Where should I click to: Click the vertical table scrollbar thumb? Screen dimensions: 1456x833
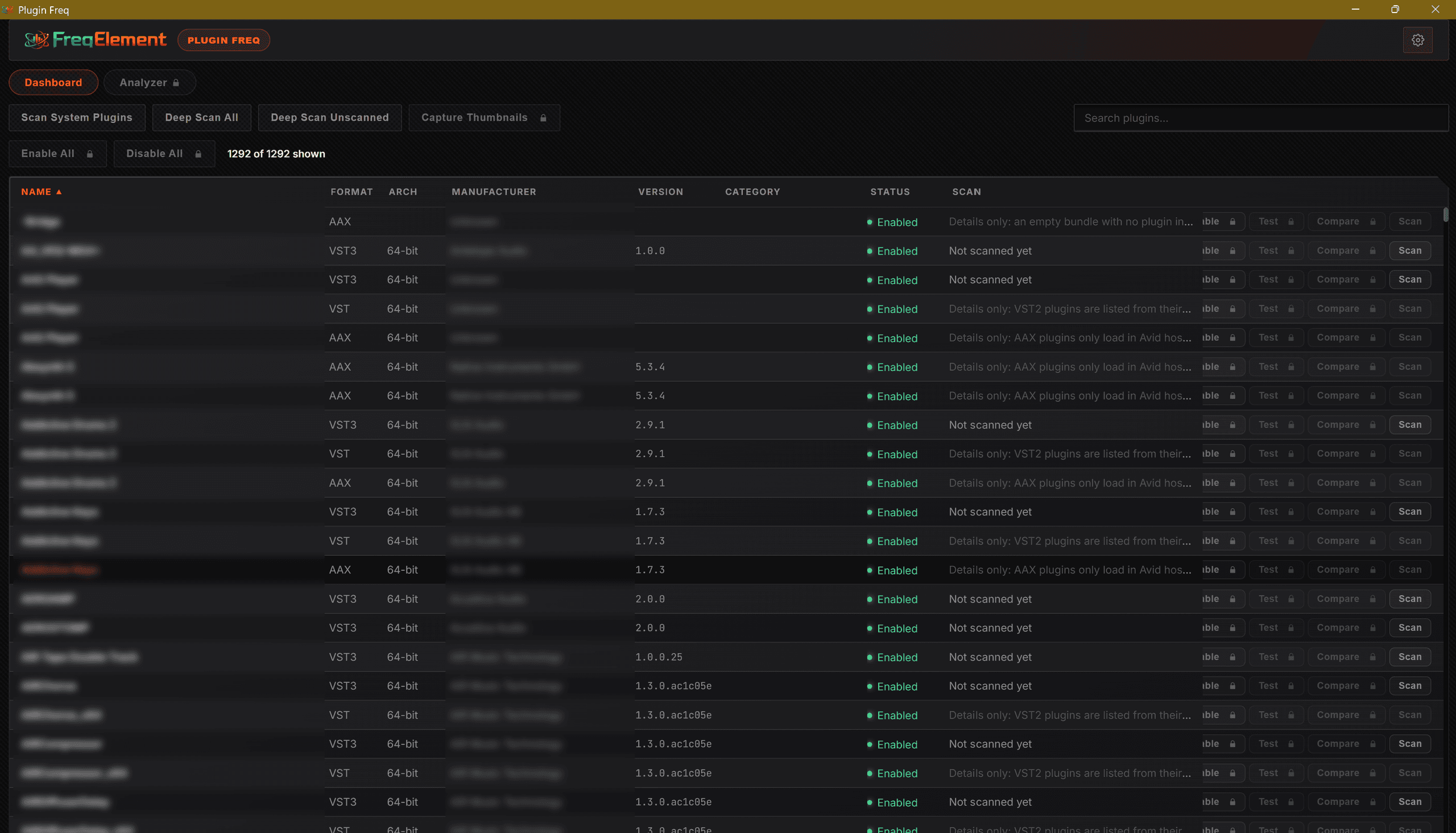click(x=1446, y=215)
